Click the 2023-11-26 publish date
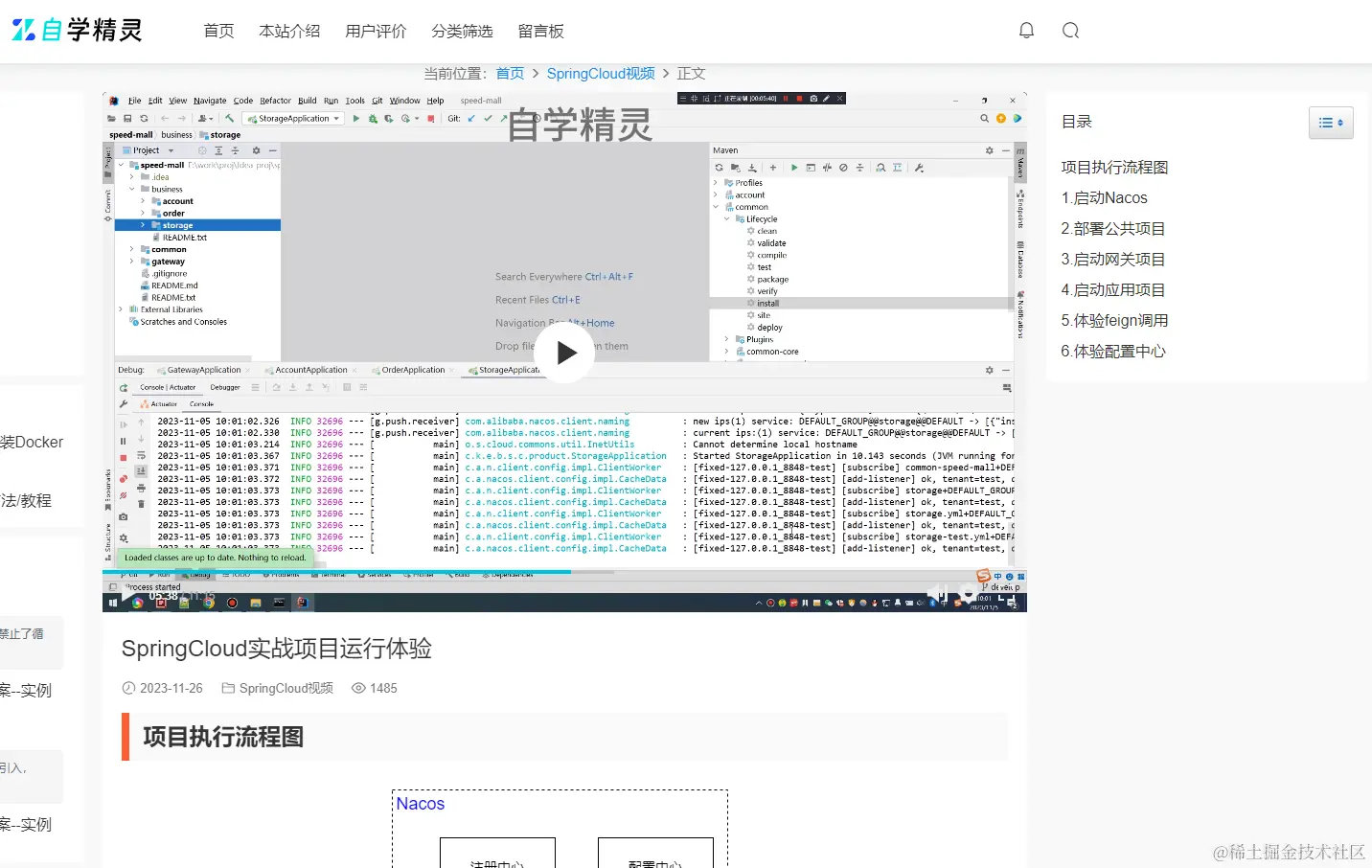Image resolution: width=1372 pixels, height=868 pixels. pos(171,688)
